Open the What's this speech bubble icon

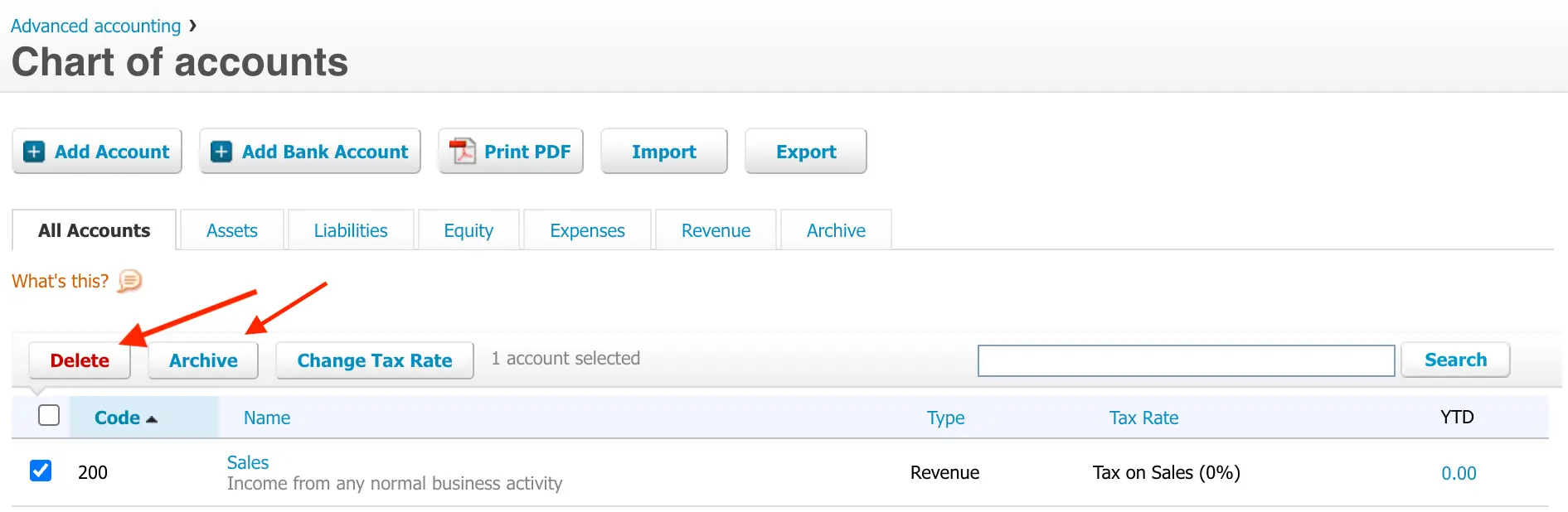point(129,282)
